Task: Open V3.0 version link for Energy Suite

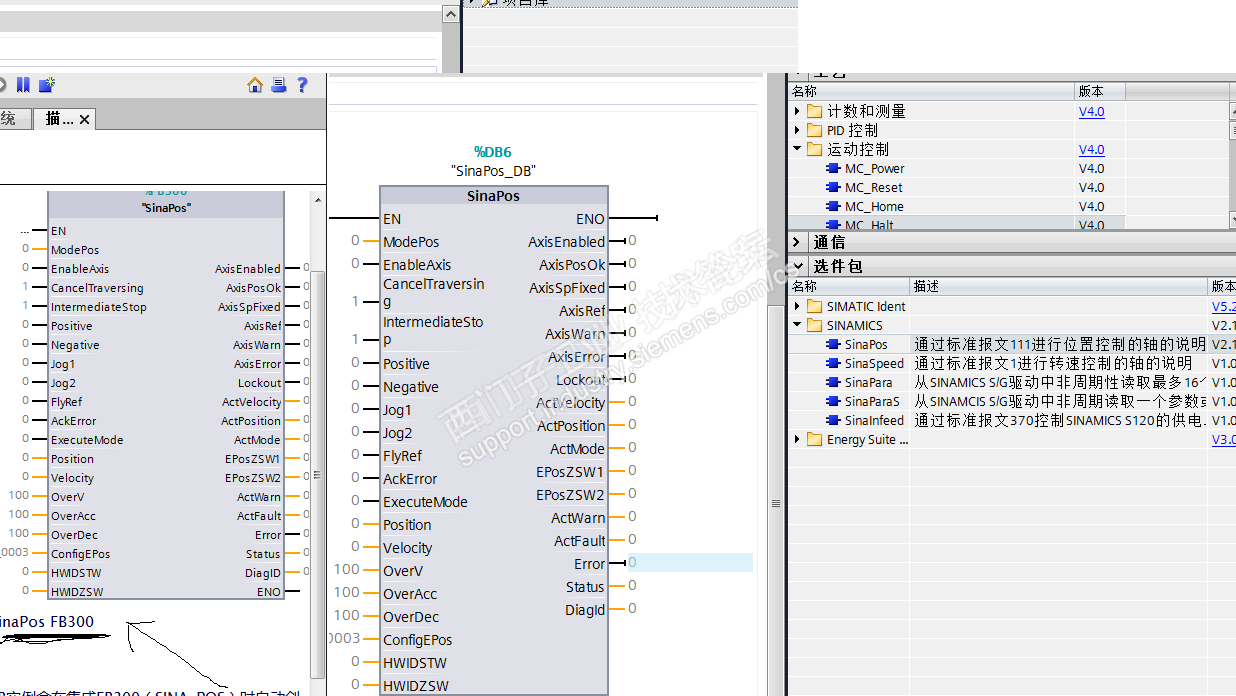Action: click(x=1223, y=440)
